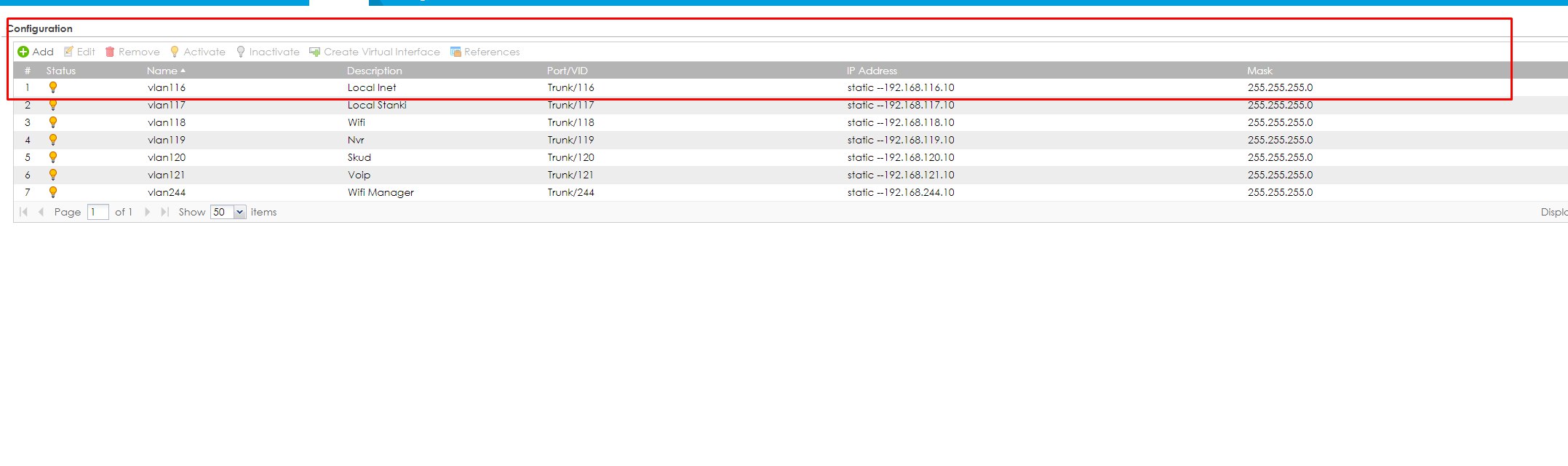The width and height of the screenshot is (1568, 466).
Task: Click the Remove toolbar button
Action: click(x=132, y=52)
